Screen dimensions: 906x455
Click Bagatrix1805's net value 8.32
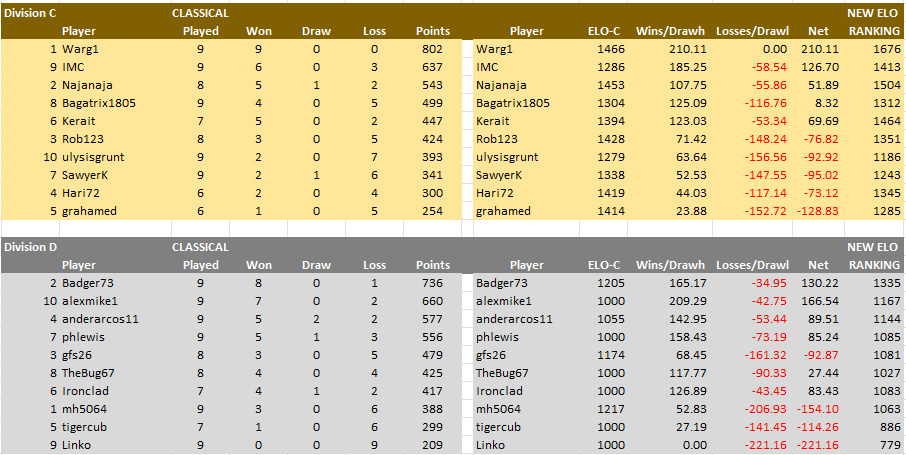[x=823, y=103]
